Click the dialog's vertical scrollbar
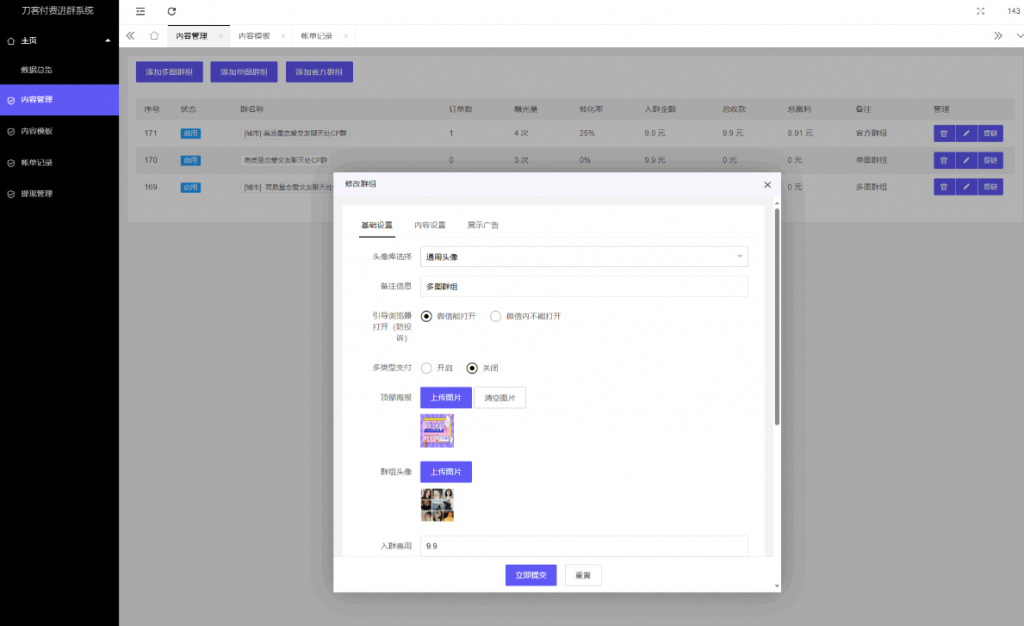This screenshot has height=626, width=1024. pos(777,320)
